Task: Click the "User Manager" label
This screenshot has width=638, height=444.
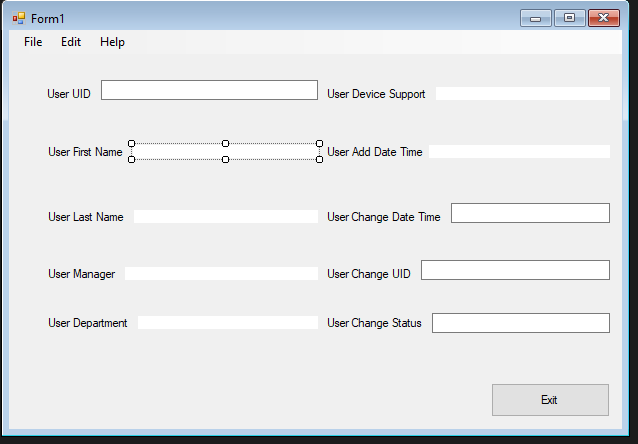Action: point(81,274)
